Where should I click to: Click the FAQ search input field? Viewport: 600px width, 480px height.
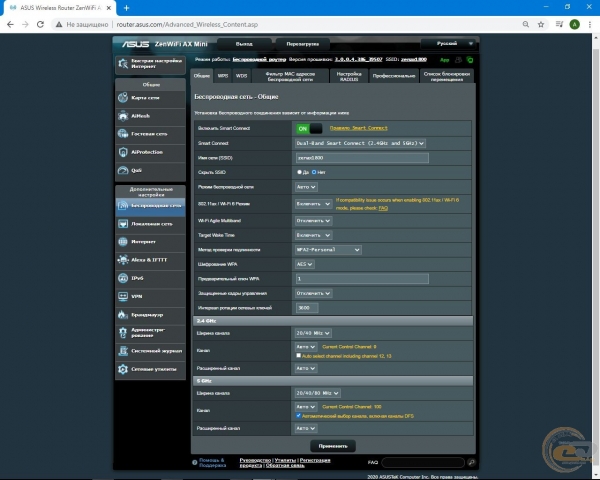[x=423, y=462]
